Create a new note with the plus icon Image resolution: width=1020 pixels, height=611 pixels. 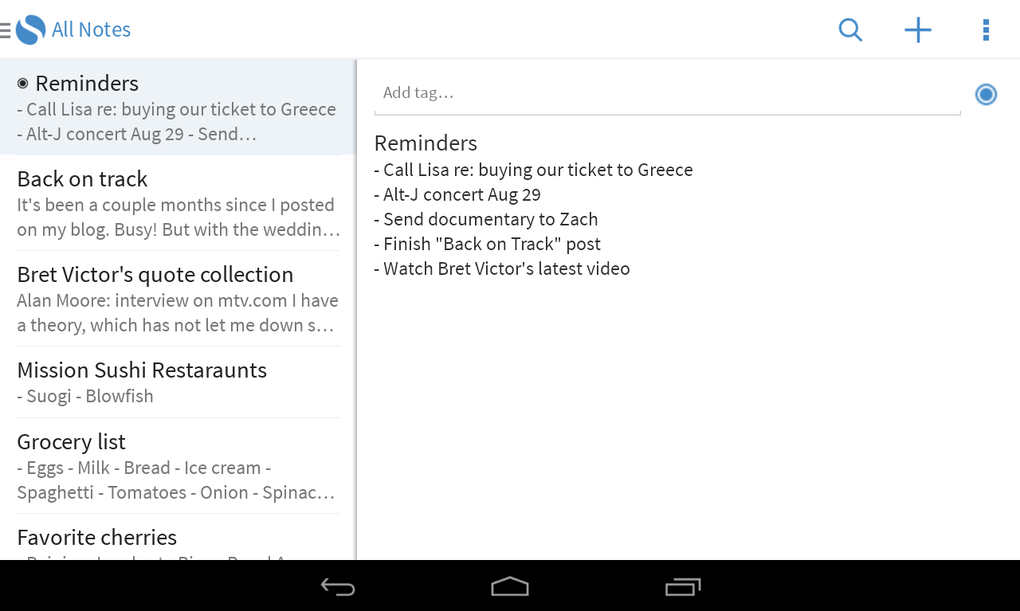coord(917,29)
